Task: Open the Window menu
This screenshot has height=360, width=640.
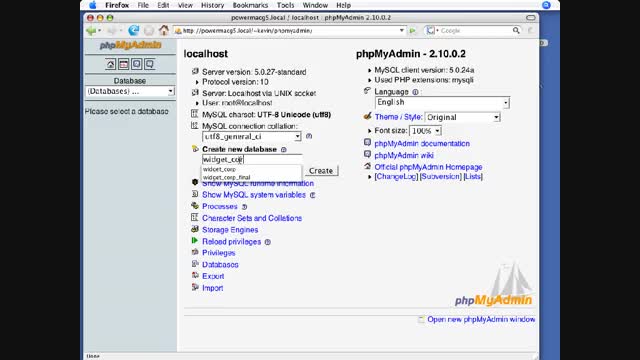Action: 315,5
